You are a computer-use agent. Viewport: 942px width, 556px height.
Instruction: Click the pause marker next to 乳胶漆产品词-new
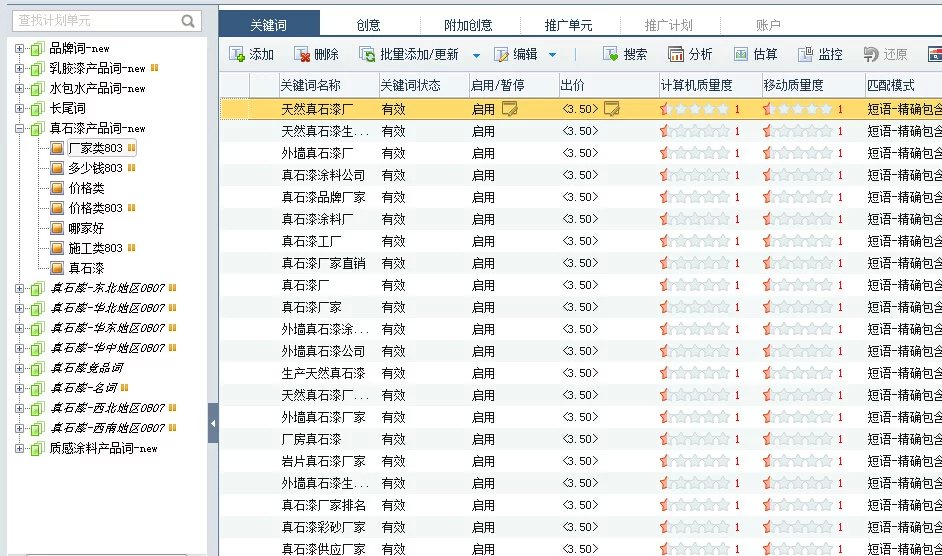pos(154,68)
